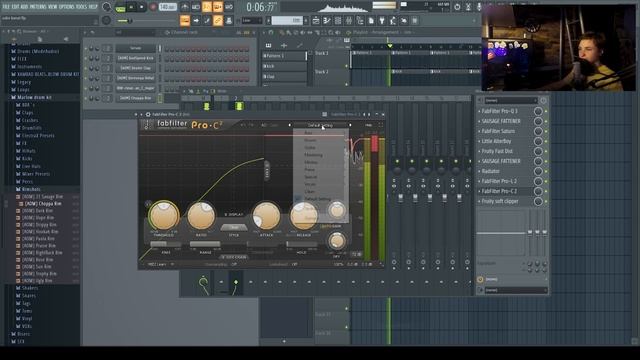Toggle FabFilter Saturn slot enable LED
This screenshot has width=640, height=360.
pos(546,131)
